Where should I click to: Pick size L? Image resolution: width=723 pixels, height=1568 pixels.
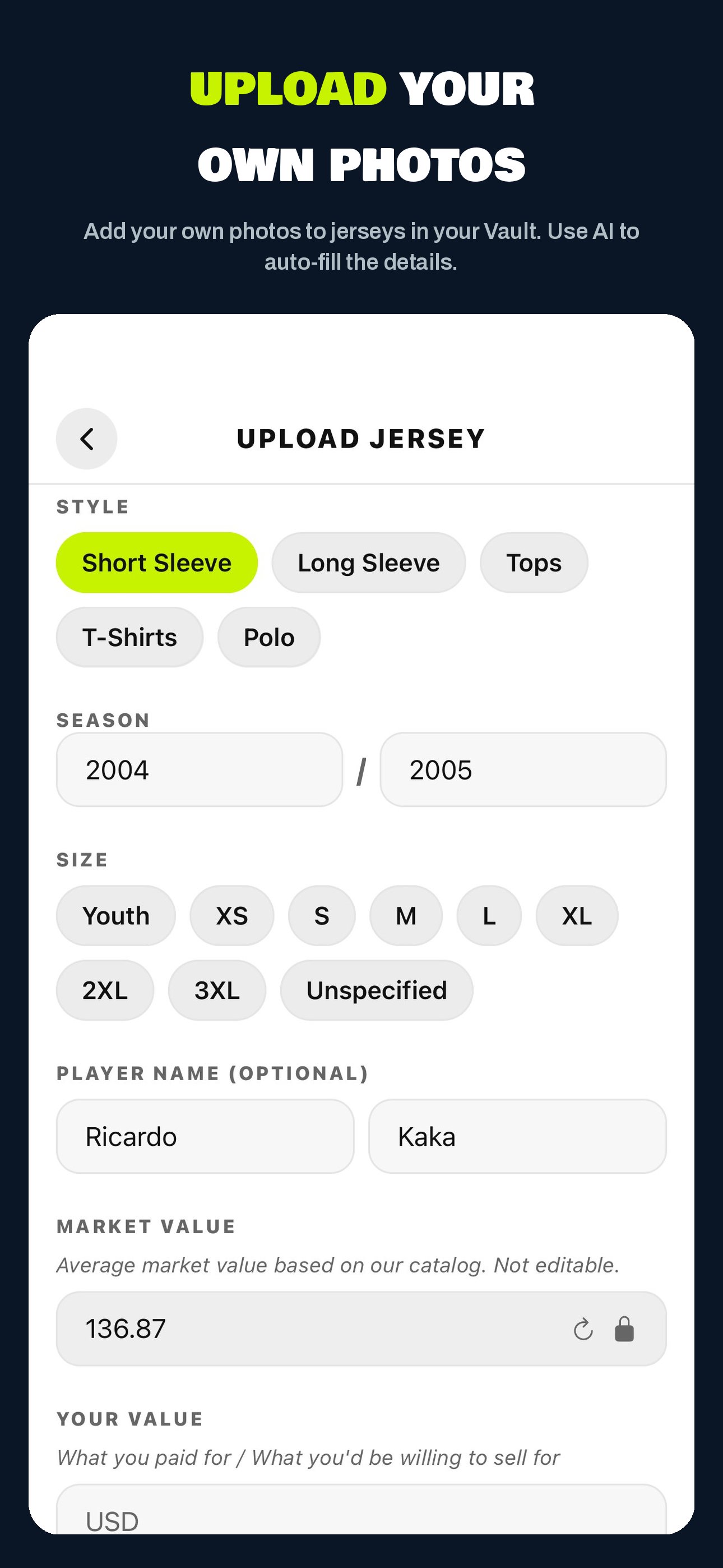489,915
